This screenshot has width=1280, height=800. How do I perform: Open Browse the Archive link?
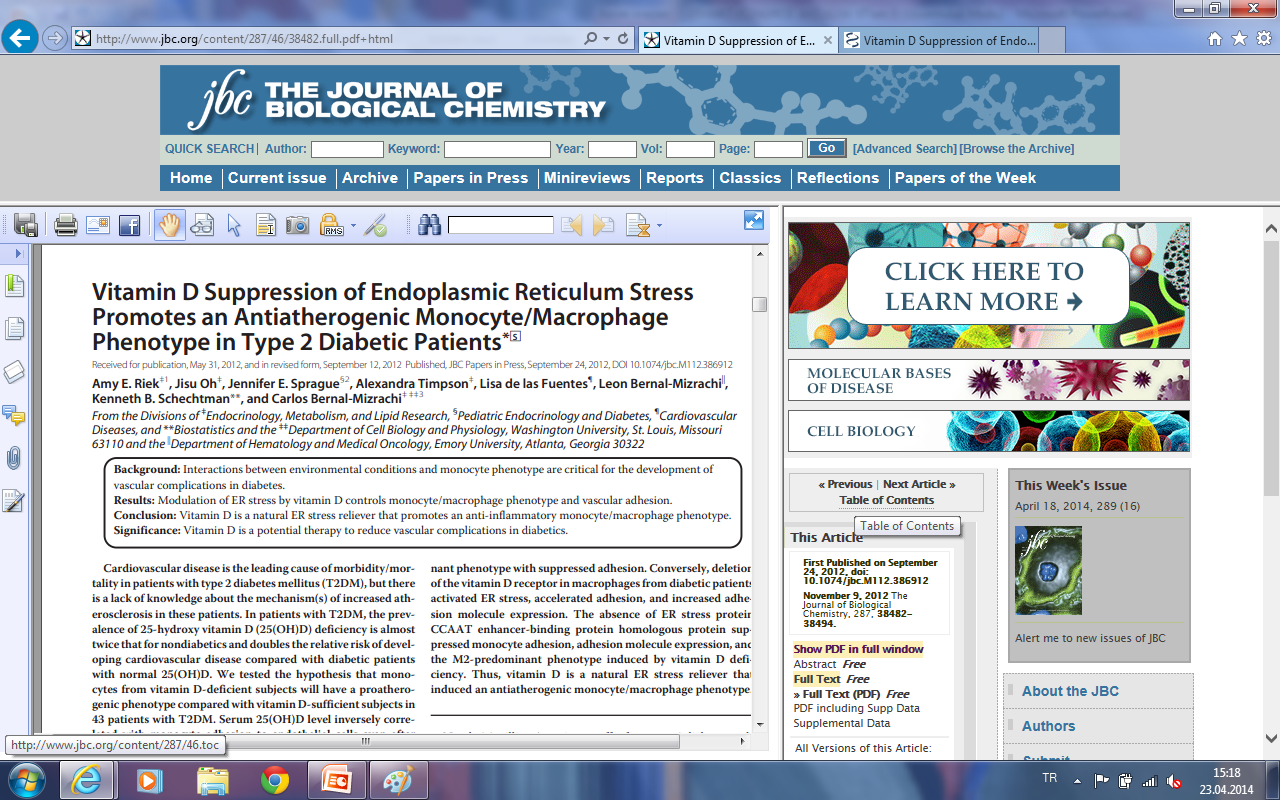tap(1017, 149)
